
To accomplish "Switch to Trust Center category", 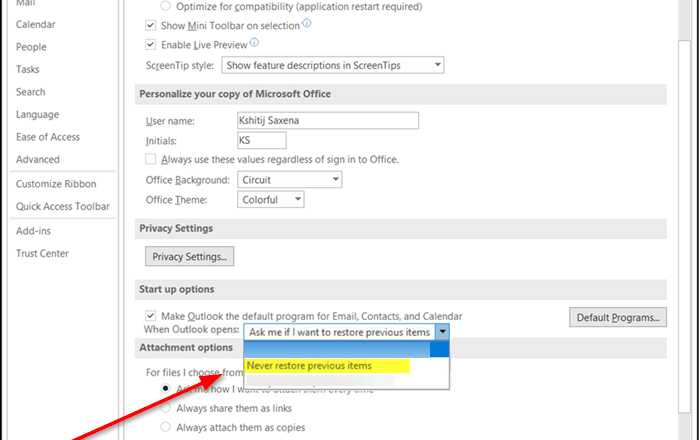I will pyautogui.click(x=42, y=253).
